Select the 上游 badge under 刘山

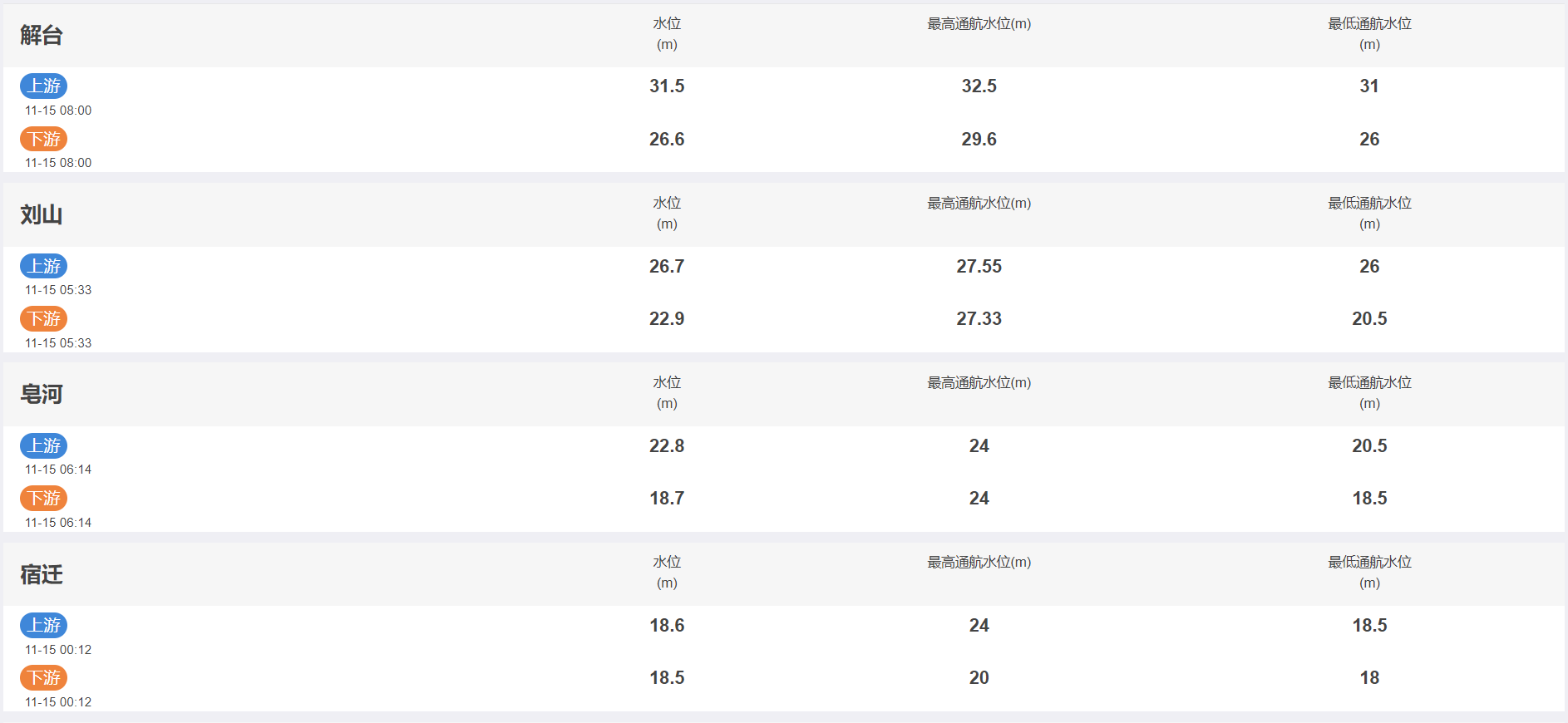43,266
